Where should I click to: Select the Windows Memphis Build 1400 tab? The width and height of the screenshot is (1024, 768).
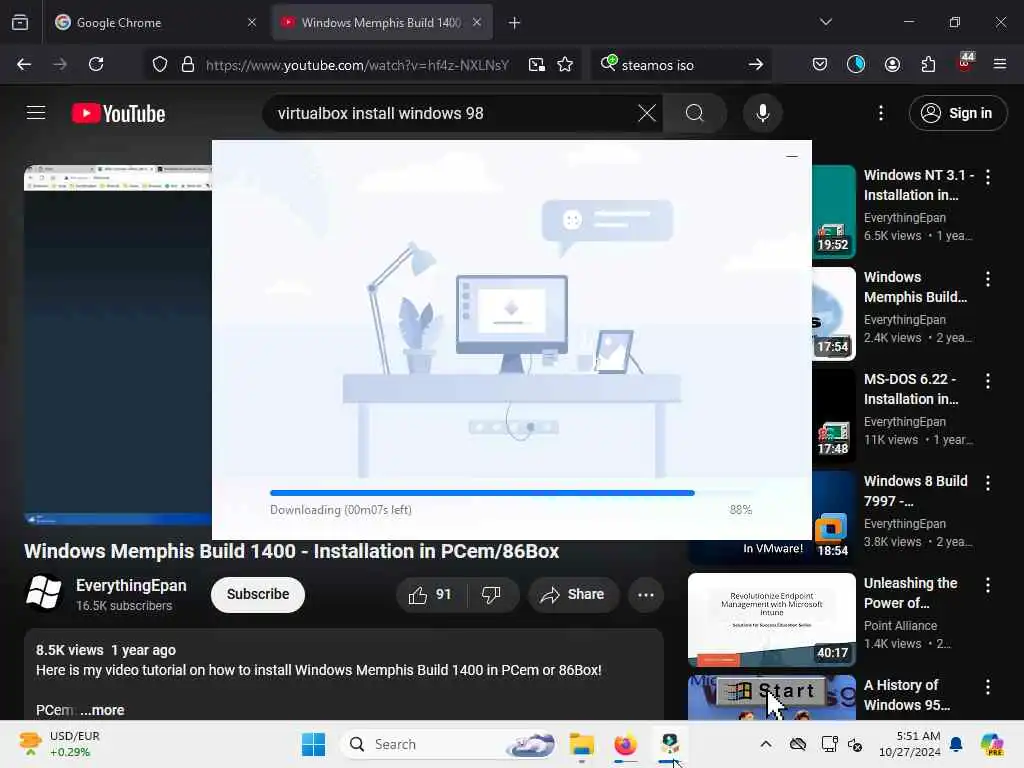[x=382, y=22]
